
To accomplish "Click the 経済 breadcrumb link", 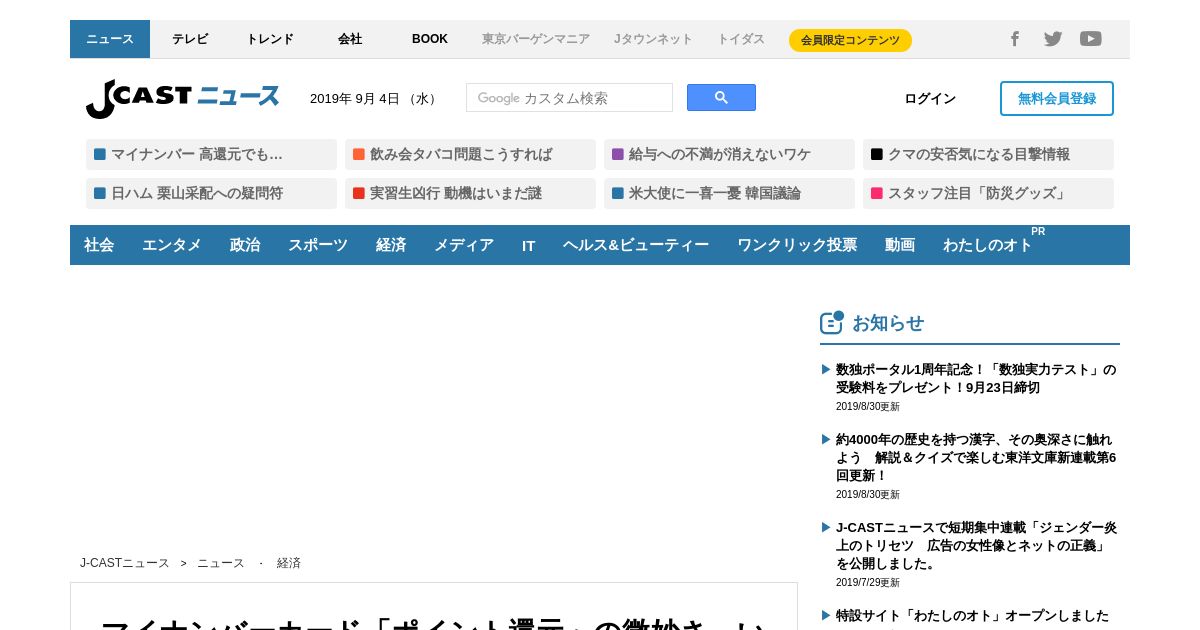I will [289, 563].
